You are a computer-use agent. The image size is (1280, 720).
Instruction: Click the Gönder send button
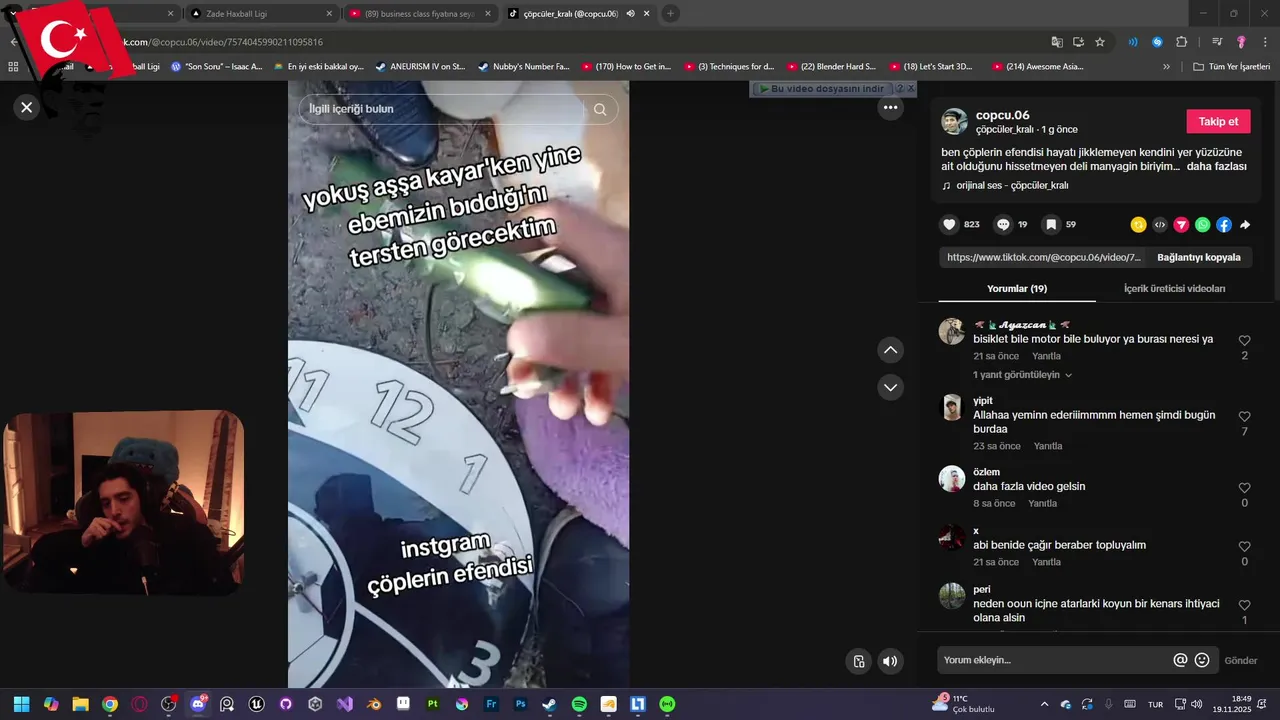pyautogui.click(x=1241, y=660)
